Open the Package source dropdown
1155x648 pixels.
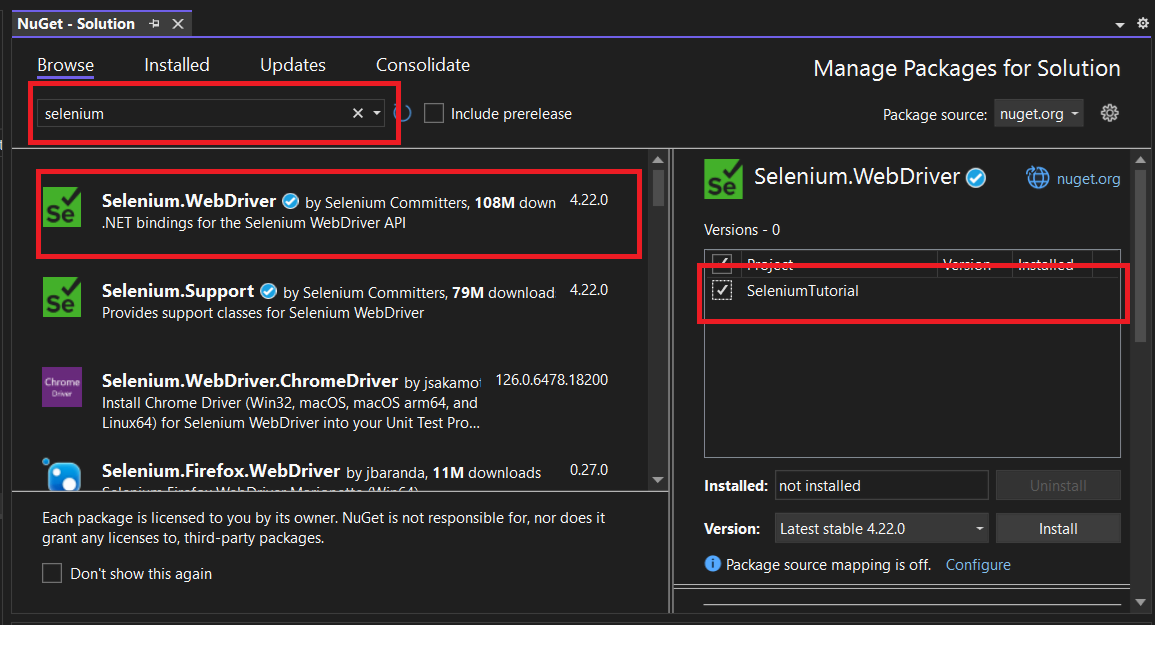pos(1038,113)
